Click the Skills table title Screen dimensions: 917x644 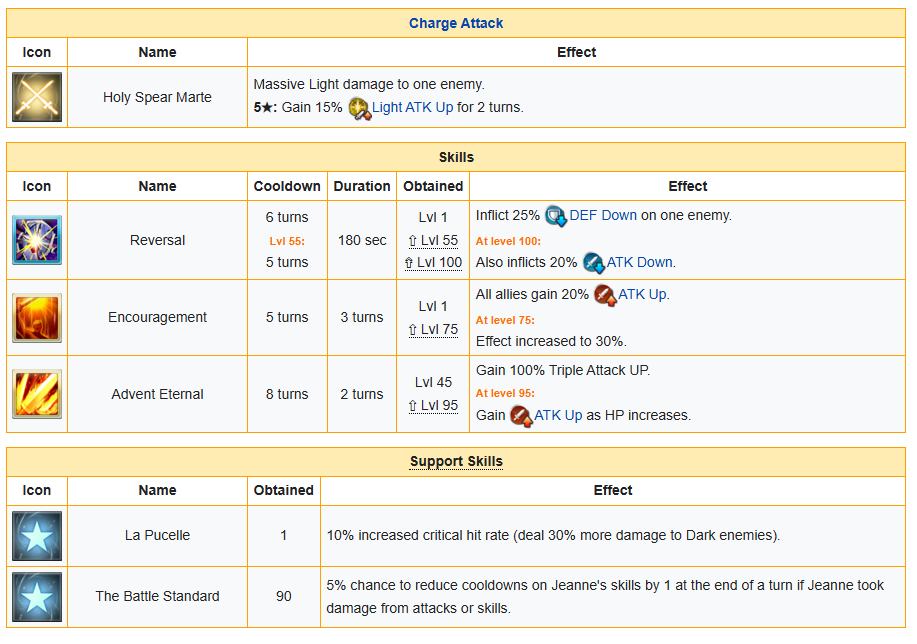click(456, 157)
